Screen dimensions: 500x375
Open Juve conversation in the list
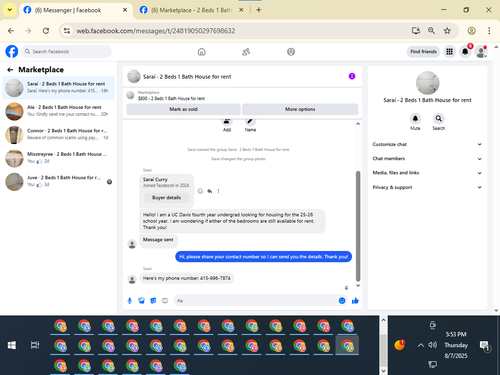[x=59, y=181]
